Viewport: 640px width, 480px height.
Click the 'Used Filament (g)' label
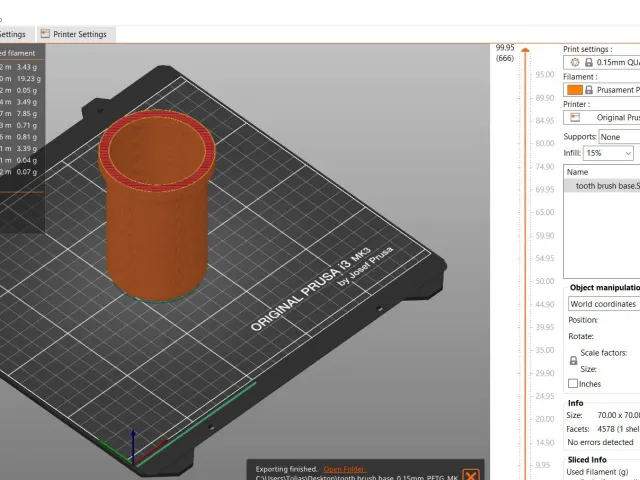597,472
